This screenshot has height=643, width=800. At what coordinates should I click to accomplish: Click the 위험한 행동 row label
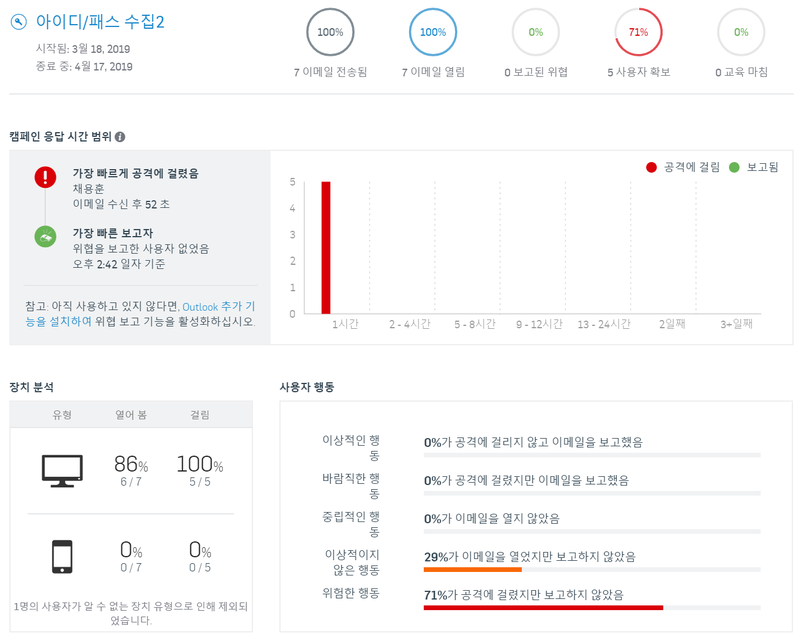point(351,593)
